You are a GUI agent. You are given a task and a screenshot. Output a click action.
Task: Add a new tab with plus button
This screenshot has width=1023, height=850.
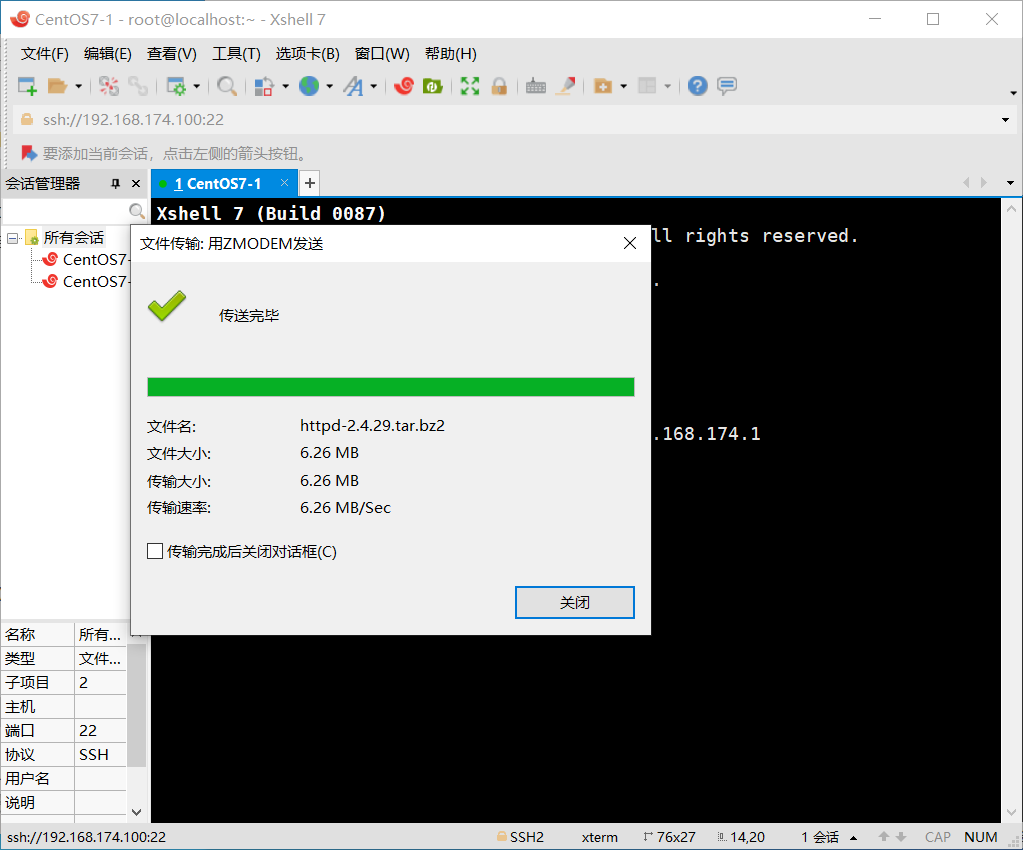click(x=310, y=183)
